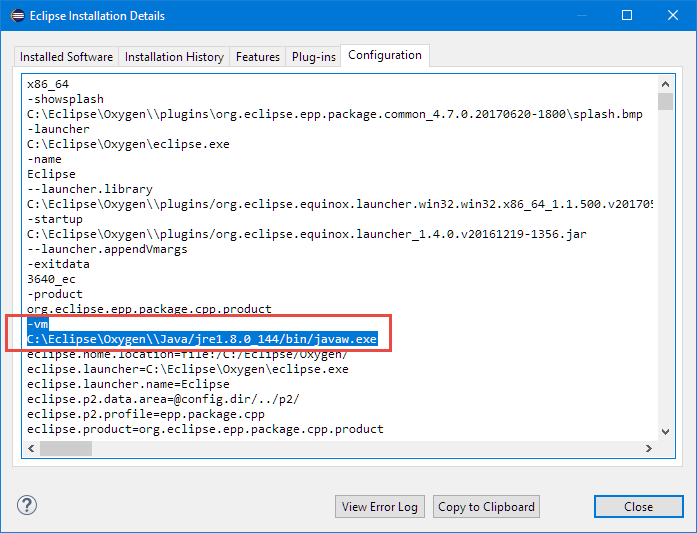697x533 pixels.
Task: Click the '-launcher' line
Action: 58,129
